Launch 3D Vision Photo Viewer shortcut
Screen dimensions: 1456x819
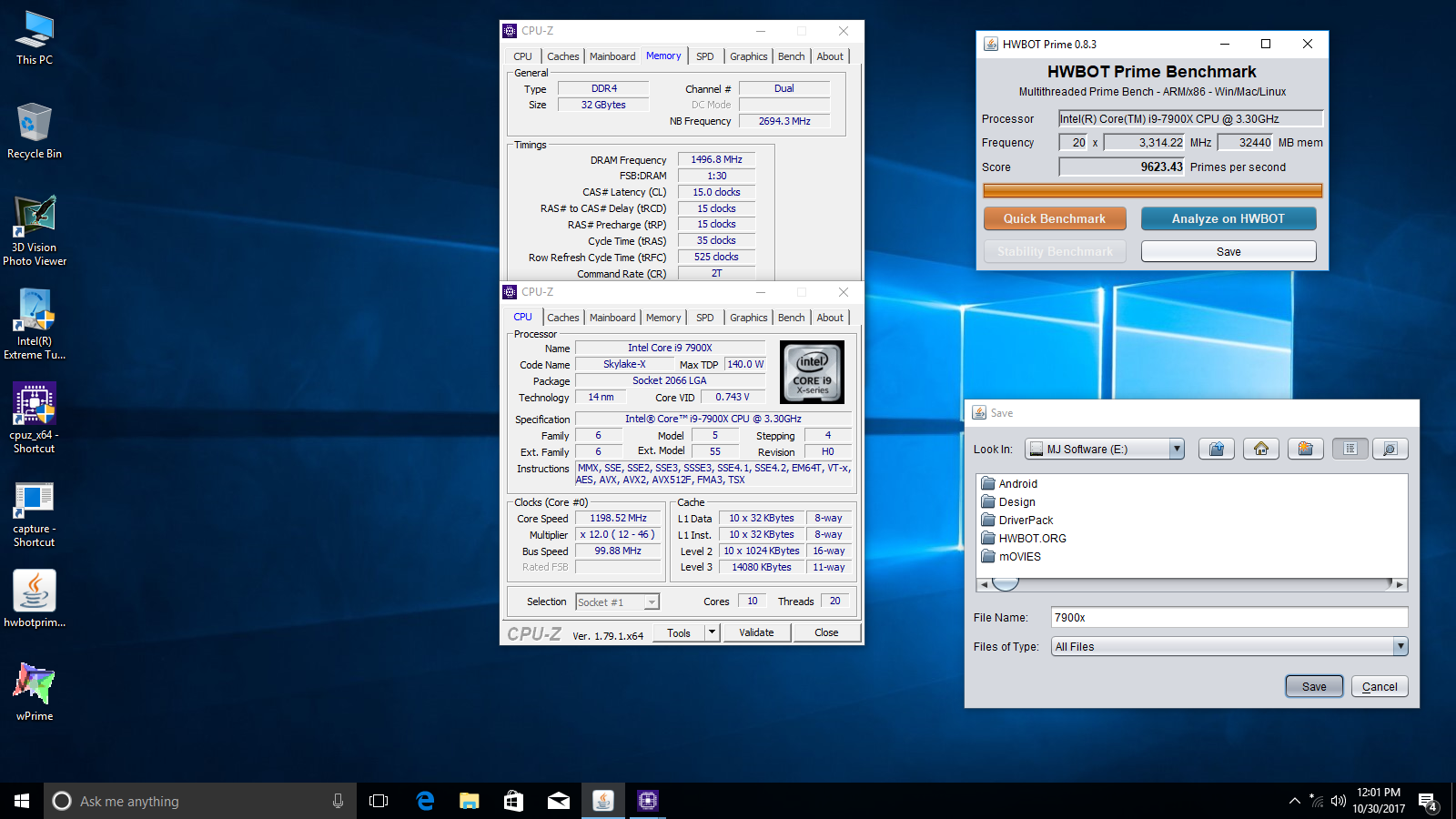coord(35,231)
